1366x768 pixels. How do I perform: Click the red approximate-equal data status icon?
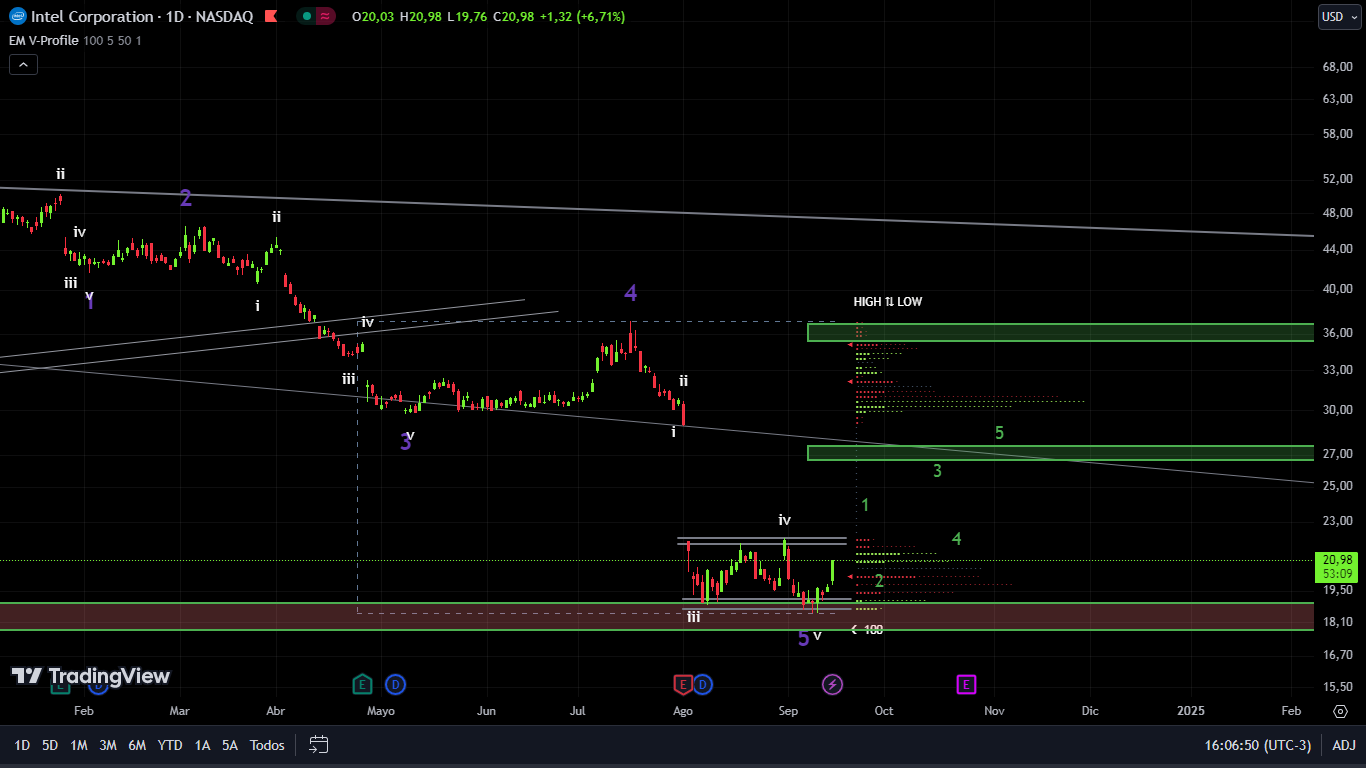tap(326, 17)
